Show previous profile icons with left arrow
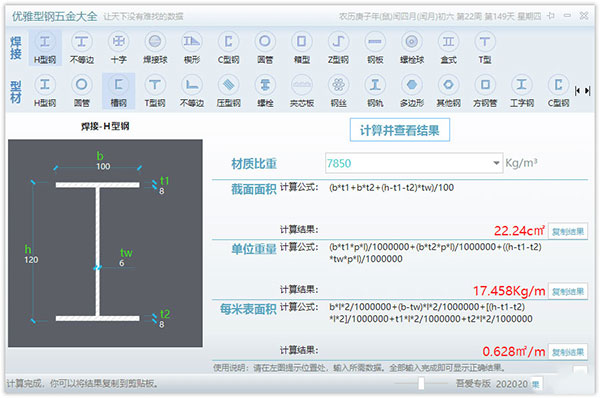 click(577, 91)
